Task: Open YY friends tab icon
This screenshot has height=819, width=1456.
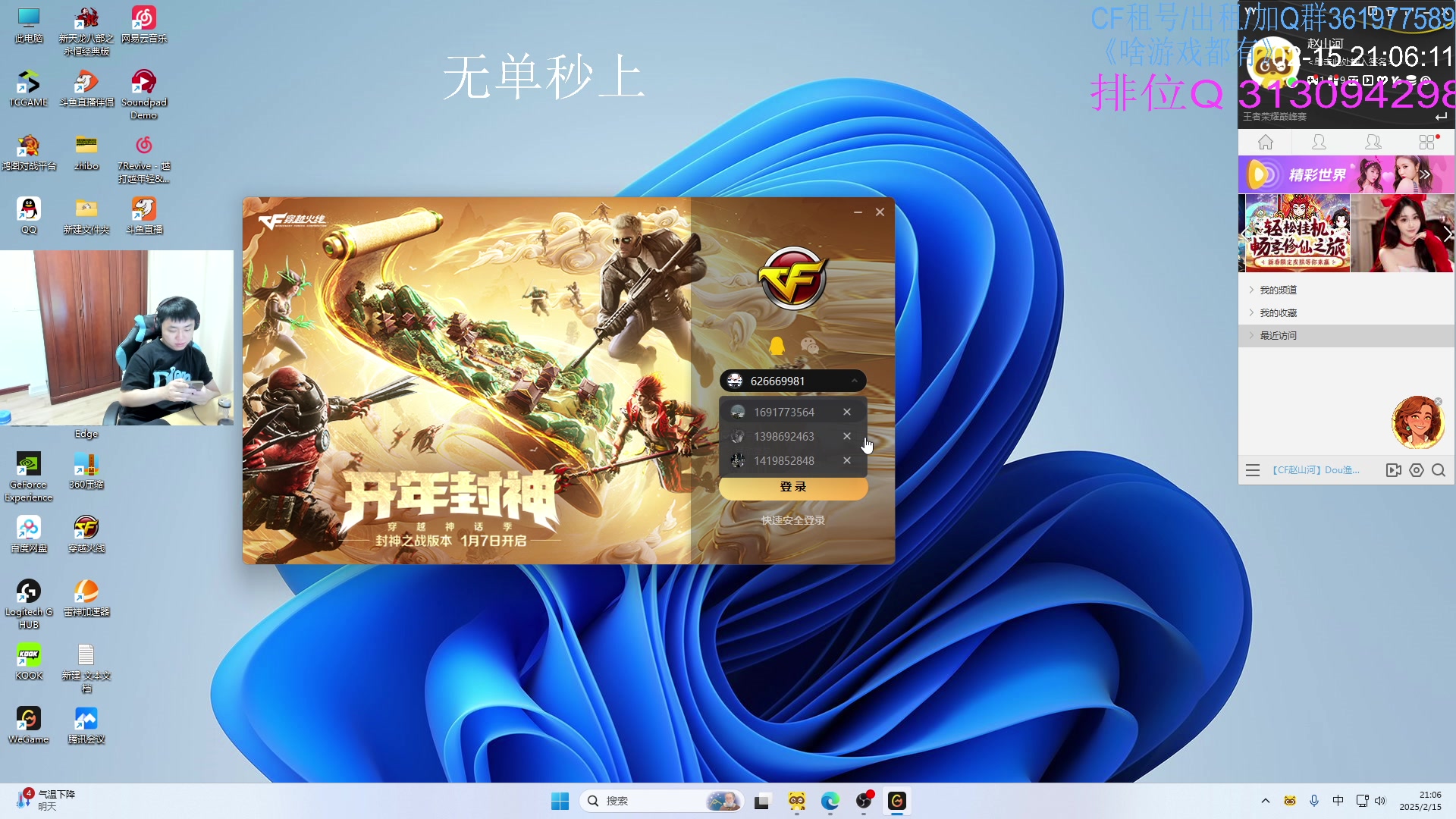Action: point(1319,142)
